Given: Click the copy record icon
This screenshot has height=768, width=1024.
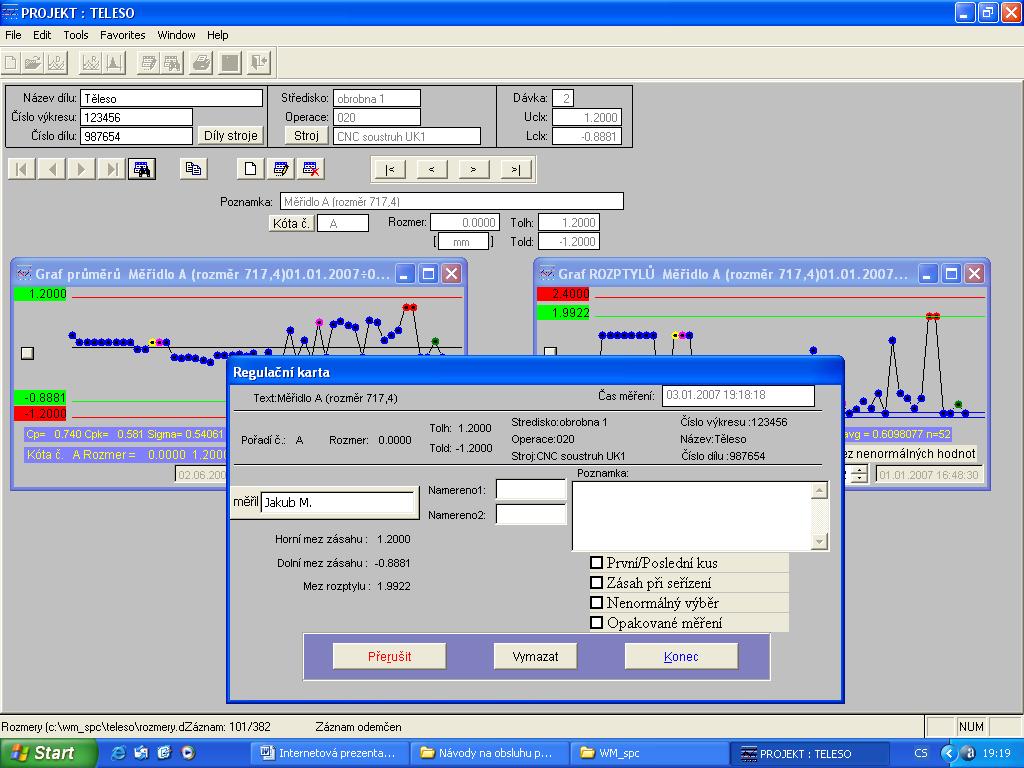Looking at the screenshot, I should point(193,169).
